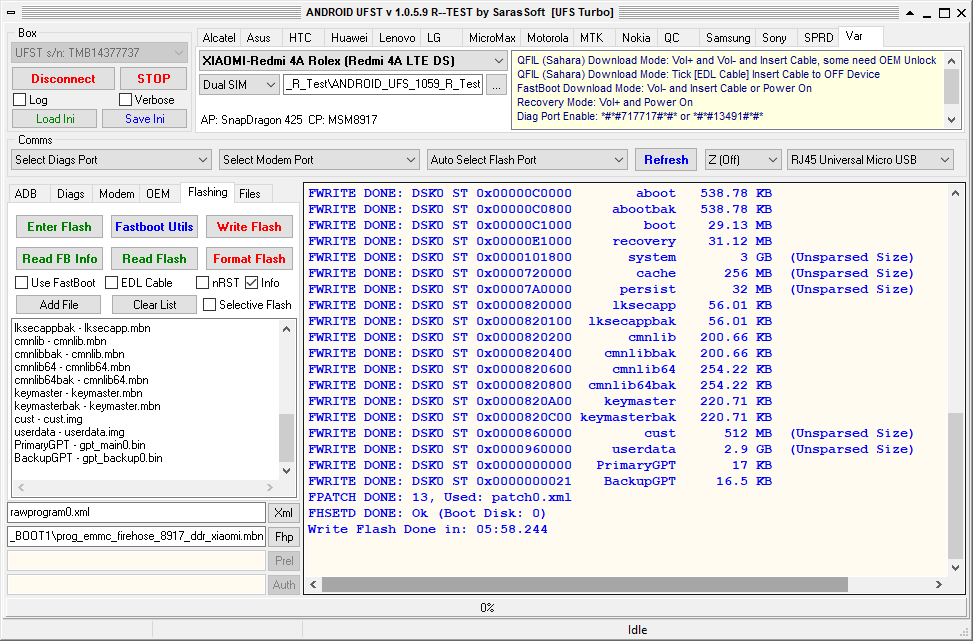This screenshot has height=641, width=973.
Task: Enable the Use FastBoot checkbox
Action: click(x=22, y=283)
